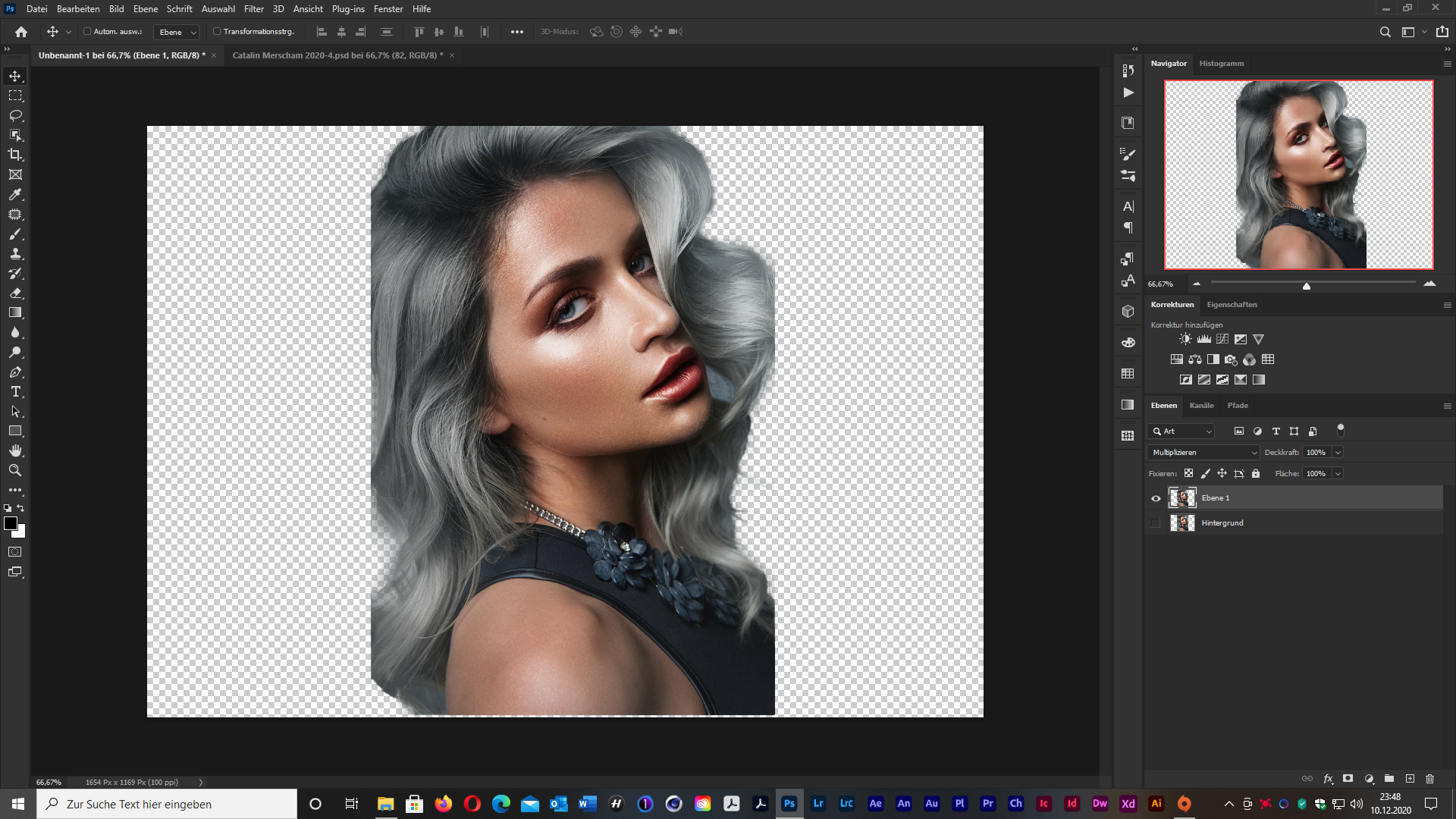Enable the Transformationsstrg. checkbox
This screenshot has height=819, width=1456.
[217, 32]
